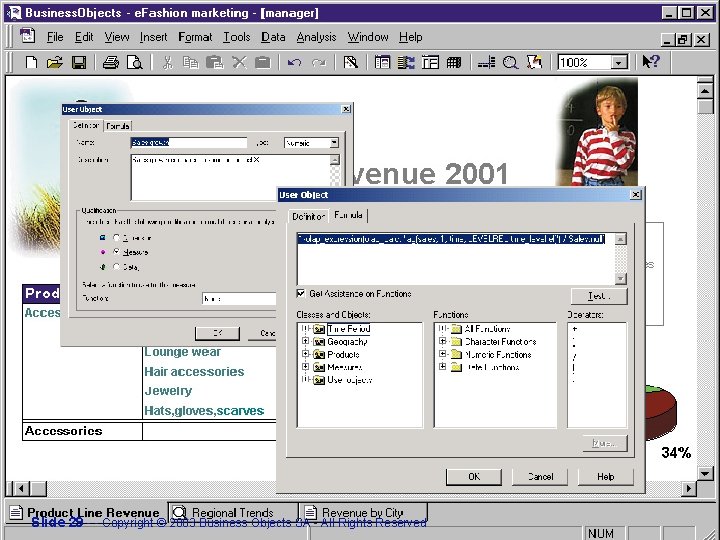The image size is (720, 540).
Task: Click the Slice and Dice toolbar icon
Action: tap(406, 62)
